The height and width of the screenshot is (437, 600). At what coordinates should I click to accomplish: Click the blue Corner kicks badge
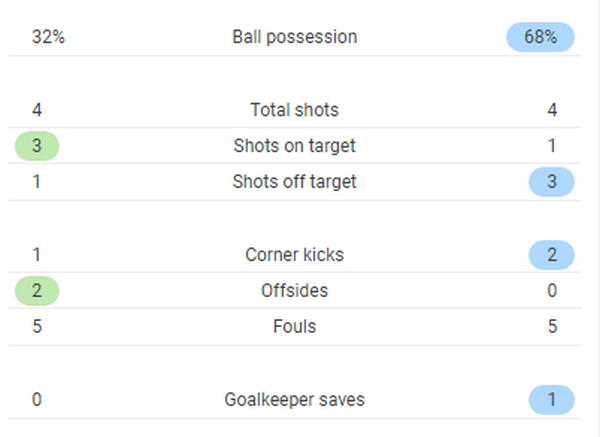[551, 255]
